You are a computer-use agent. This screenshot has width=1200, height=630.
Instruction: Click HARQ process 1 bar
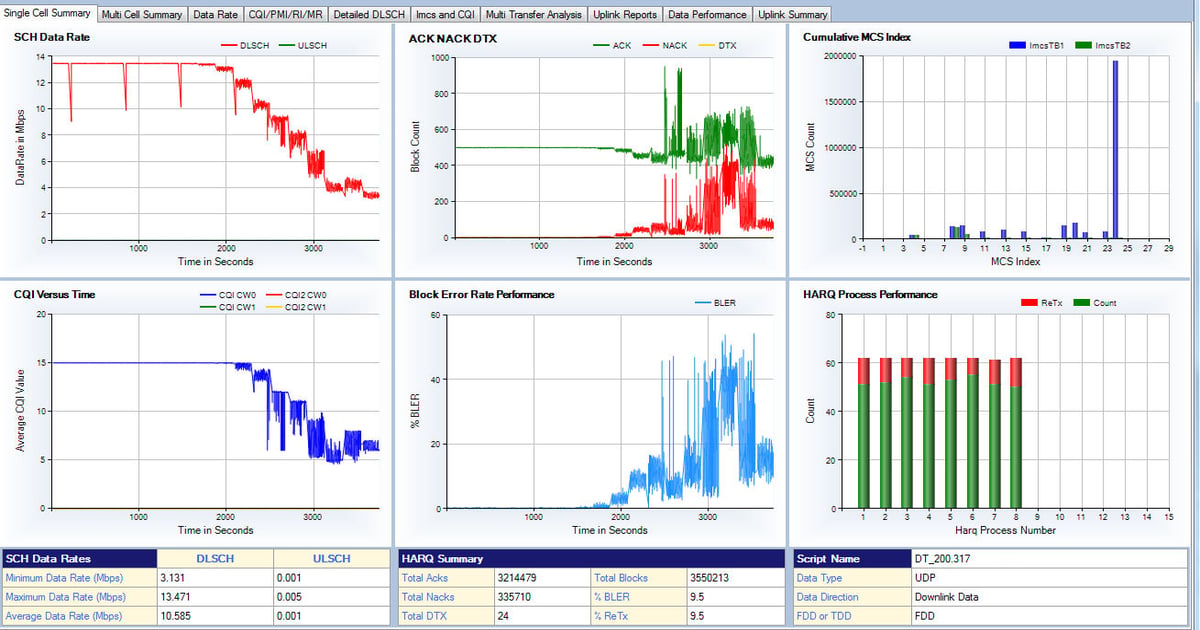[863, 433]
